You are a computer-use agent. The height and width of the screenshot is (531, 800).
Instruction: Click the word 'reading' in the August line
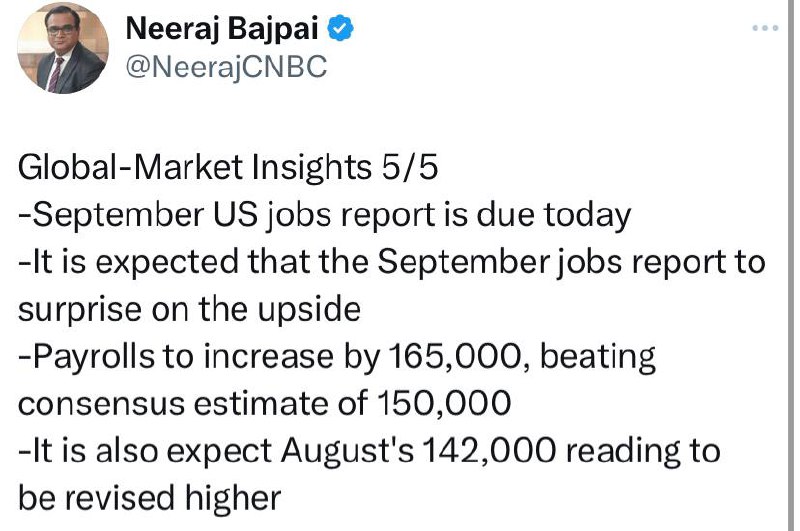(x=623, y=452)
